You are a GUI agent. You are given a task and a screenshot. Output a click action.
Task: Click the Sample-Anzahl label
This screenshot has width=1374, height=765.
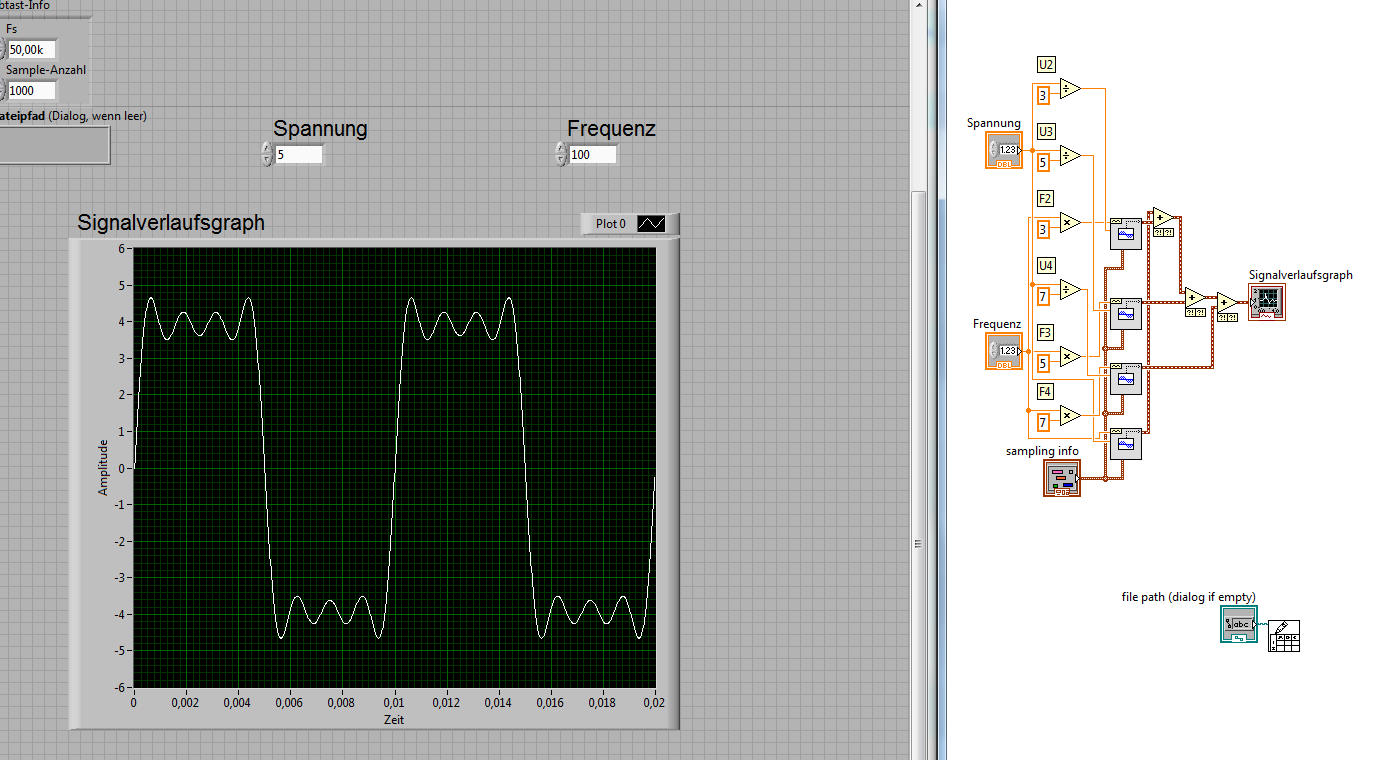click(x=46, y=70)
